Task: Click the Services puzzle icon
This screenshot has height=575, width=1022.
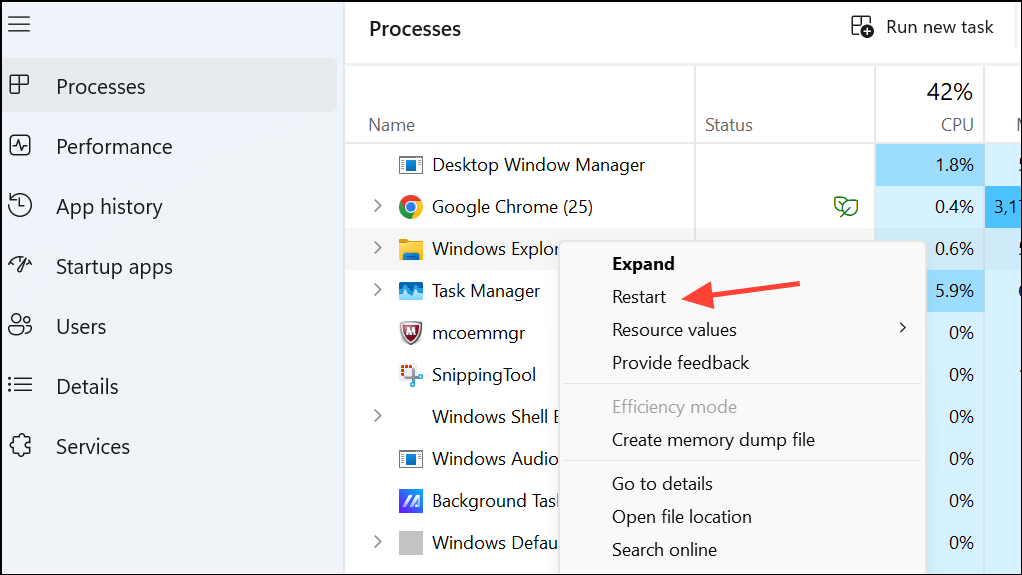Action: tap(19, 446)
